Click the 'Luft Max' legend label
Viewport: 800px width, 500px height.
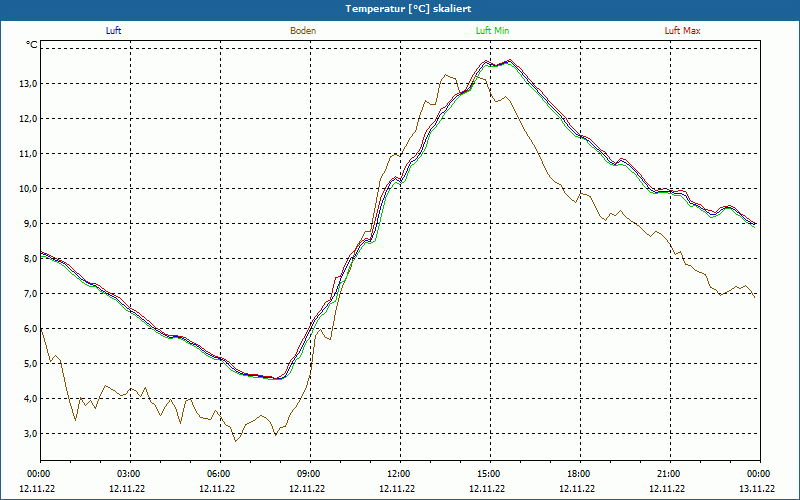(x=682, y=31)
